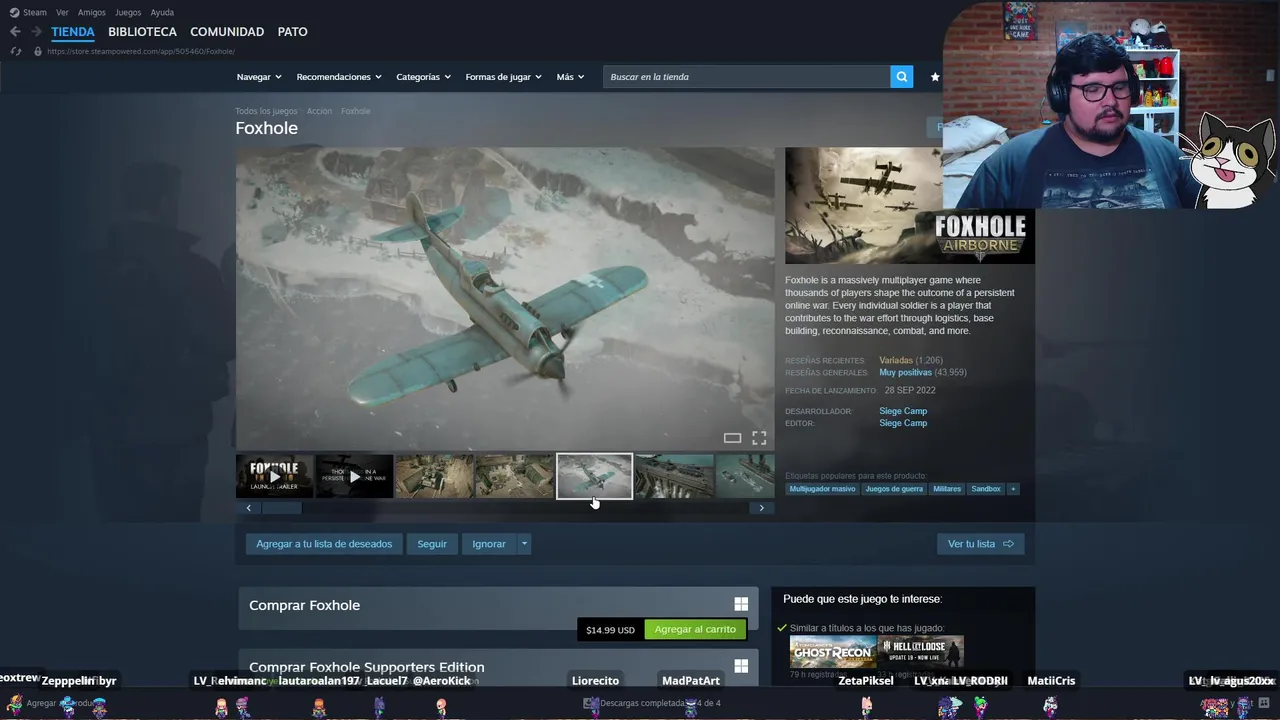Screen dimensions: 1280x720
Task: Click the Acción breadcrumb link
Action: (x=319, y=111)
